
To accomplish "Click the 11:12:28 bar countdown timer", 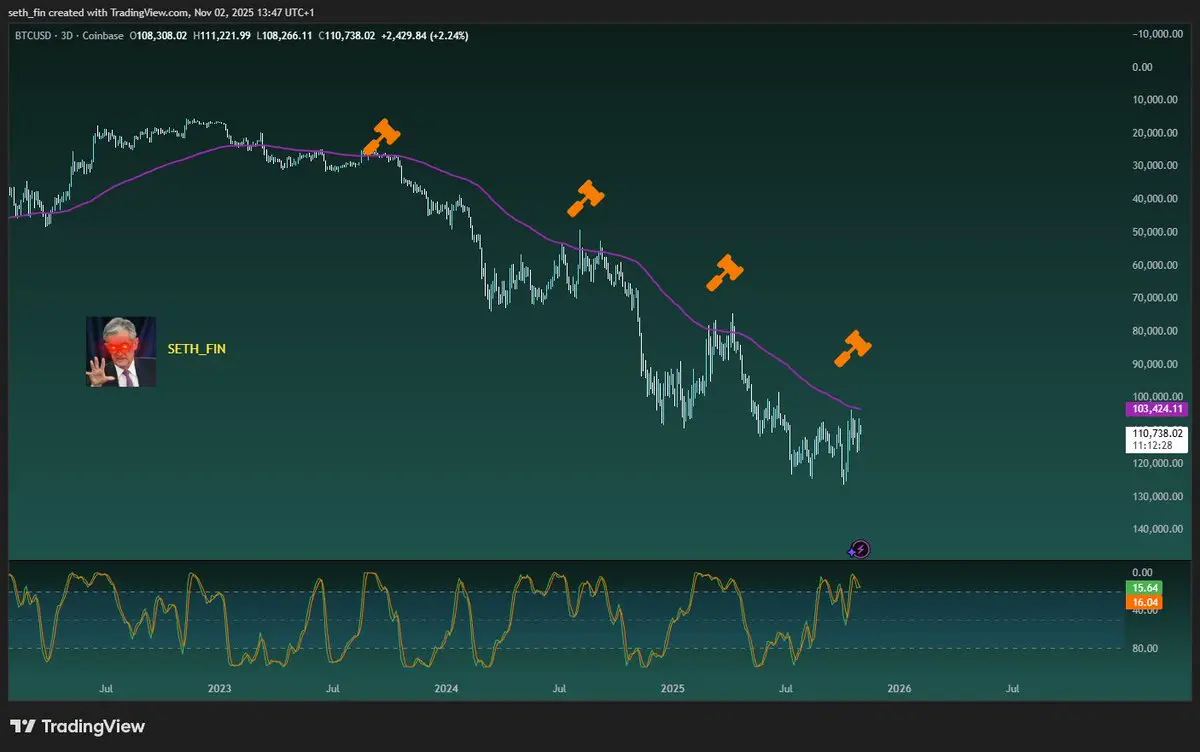I will pos(1151,446).
